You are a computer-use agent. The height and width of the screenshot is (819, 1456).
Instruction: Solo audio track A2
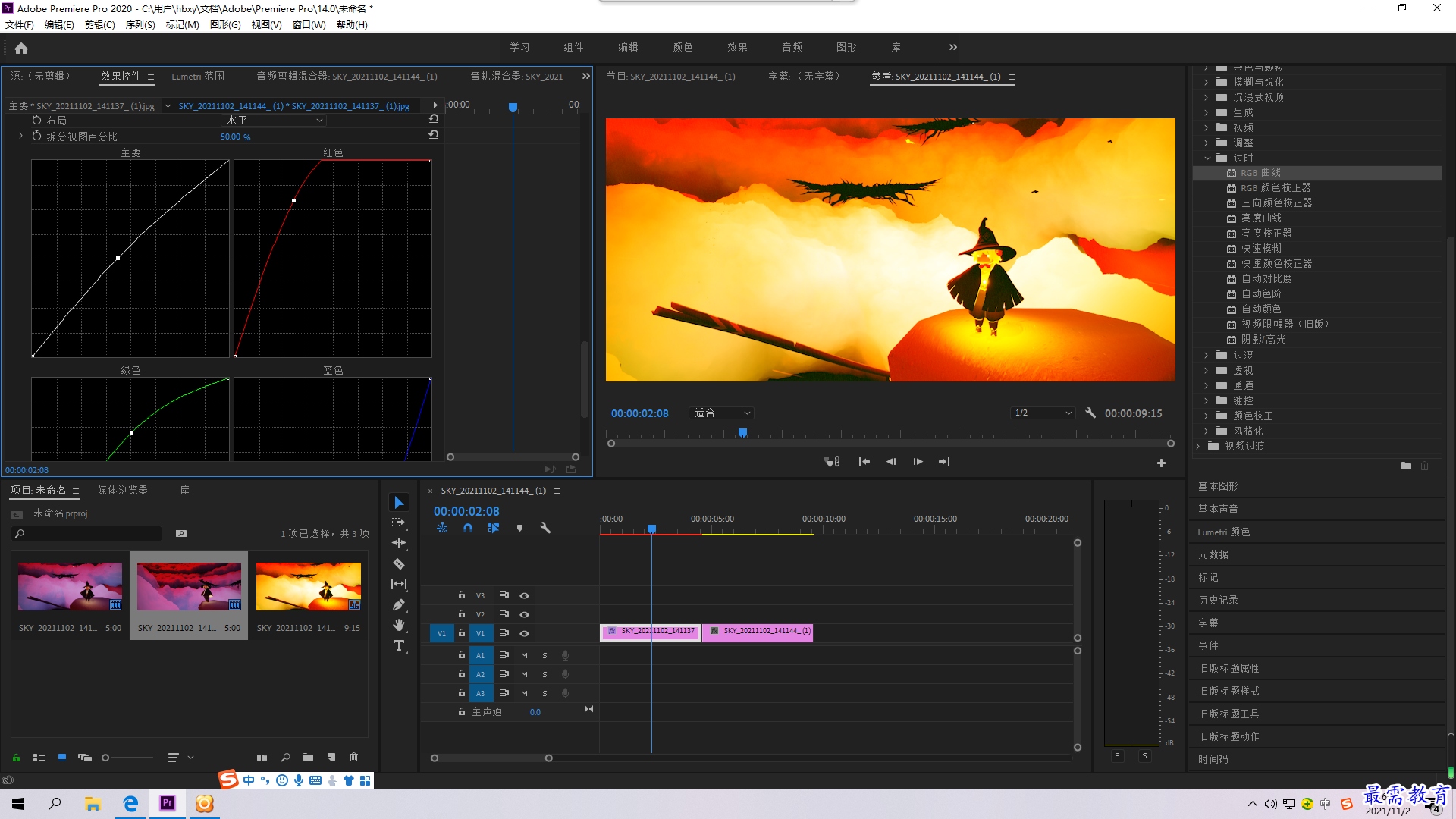(x=544, y=674)
